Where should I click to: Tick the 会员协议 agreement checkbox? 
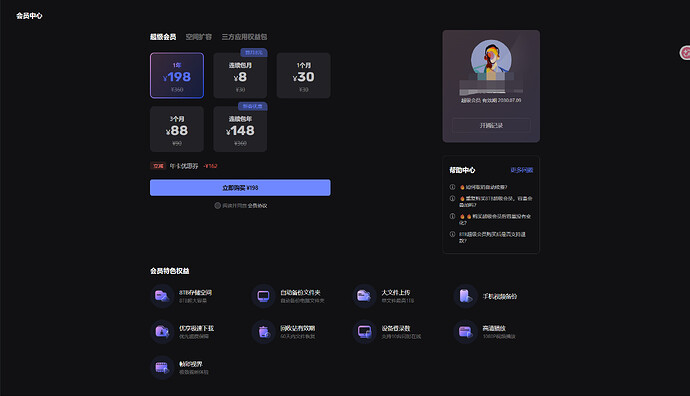click(x=217, y=205)
